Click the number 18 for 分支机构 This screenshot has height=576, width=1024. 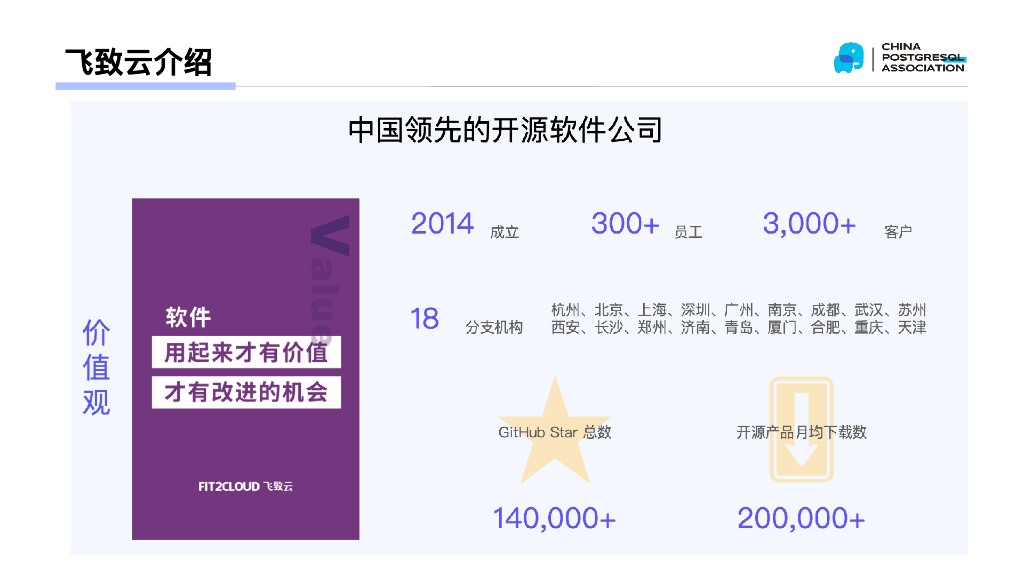coord(424,319)
